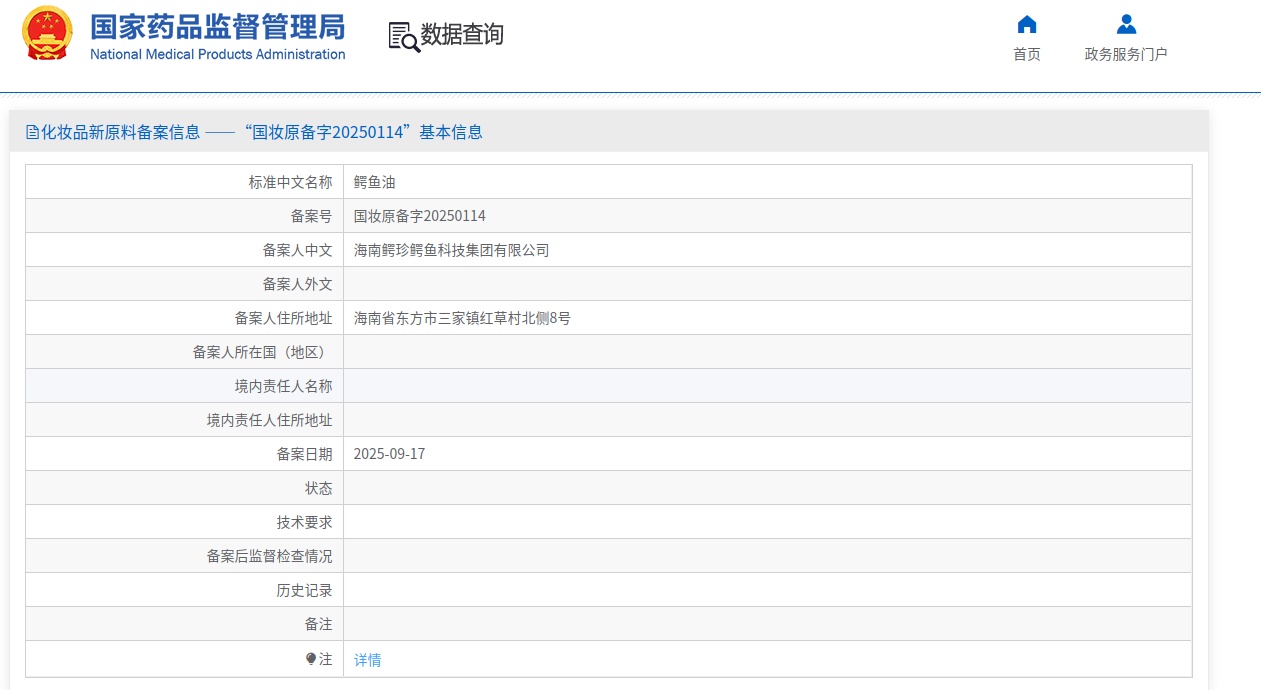Click the 政务服务门户 person icon
This screenshot has height=690, width=1261.
tap(1126, 25)
